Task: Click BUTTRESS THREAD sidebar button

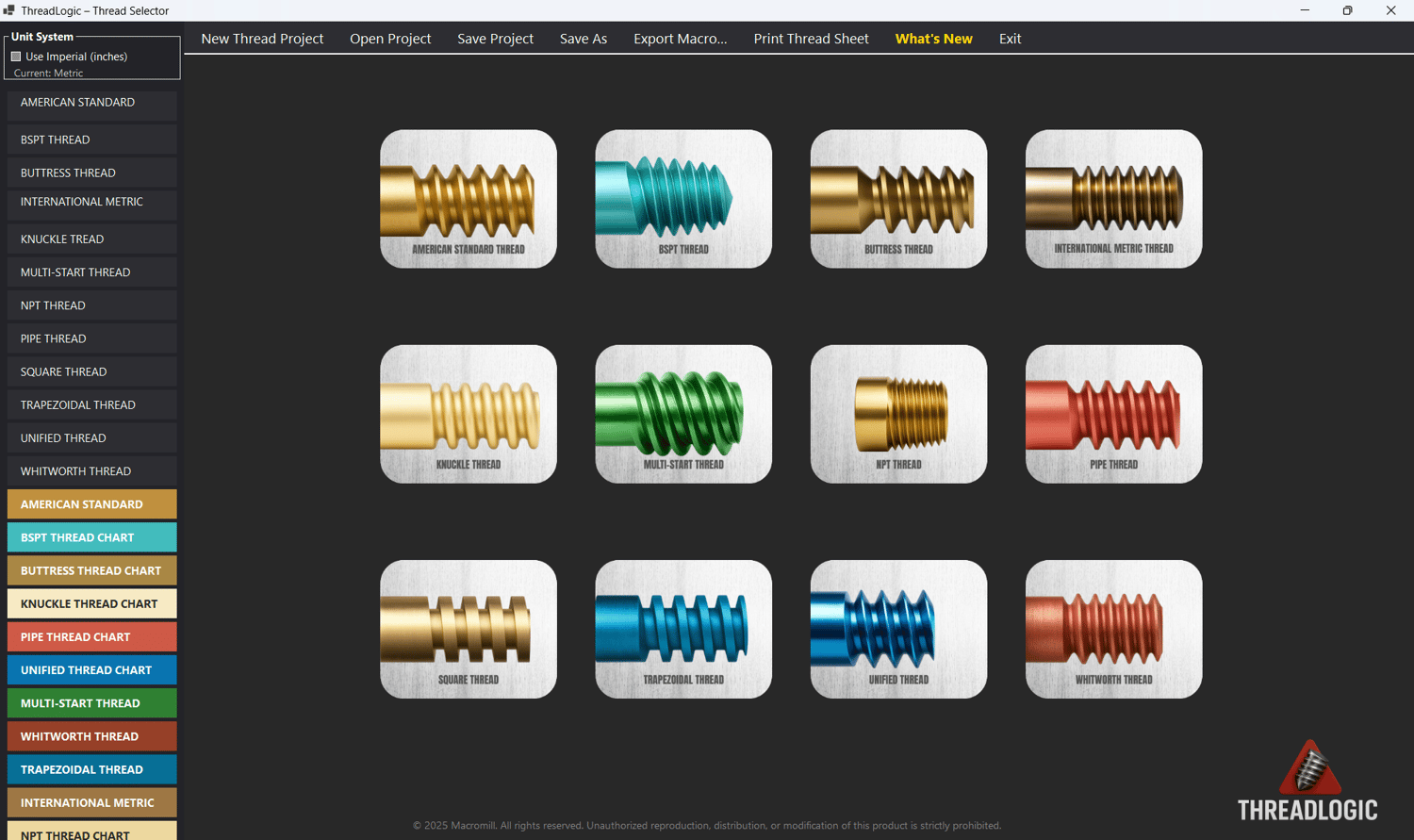Action: point(91,173)
